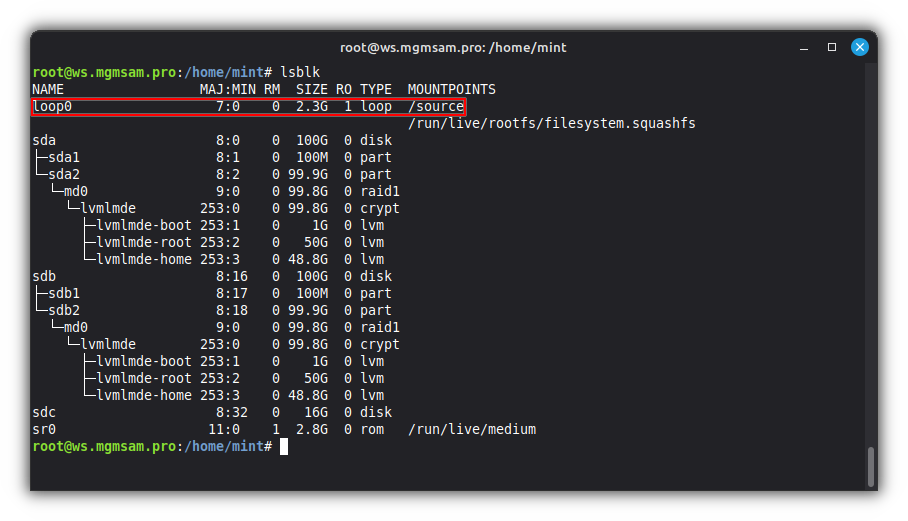The image size is (908, 521).
Task: Select the sdb disk entry
Action: pos(44,276)
